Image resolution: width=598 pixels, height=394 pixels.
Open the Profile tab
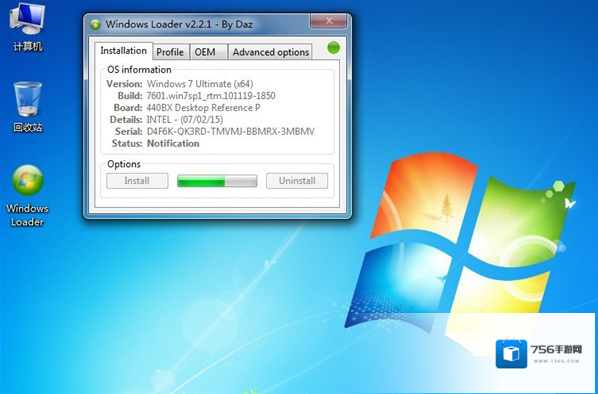pos(170,52)
